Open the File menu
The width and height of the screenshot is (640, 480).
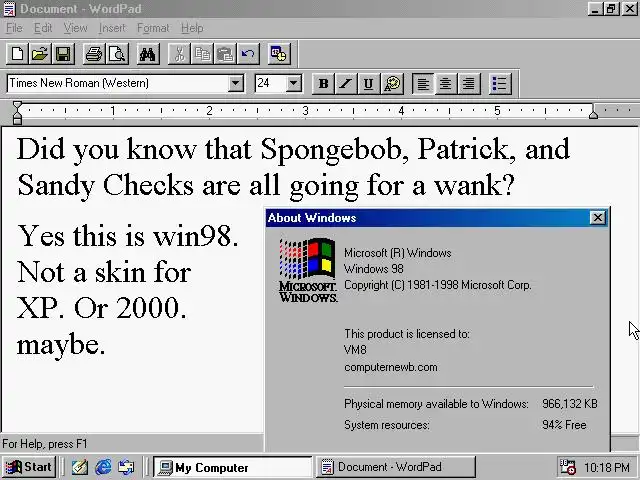pos(14,28)
